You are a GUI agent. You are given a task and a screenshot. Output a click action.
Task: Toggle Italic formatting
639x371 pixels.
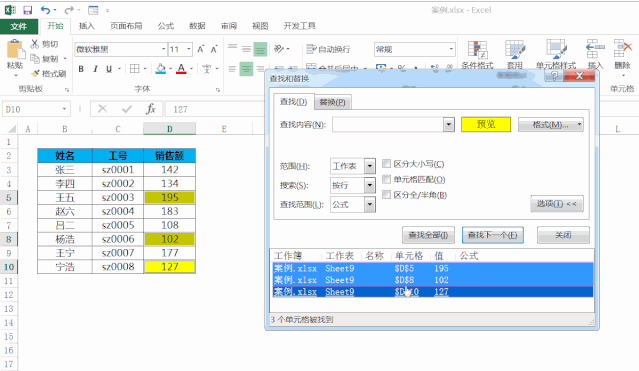[95, 69]
